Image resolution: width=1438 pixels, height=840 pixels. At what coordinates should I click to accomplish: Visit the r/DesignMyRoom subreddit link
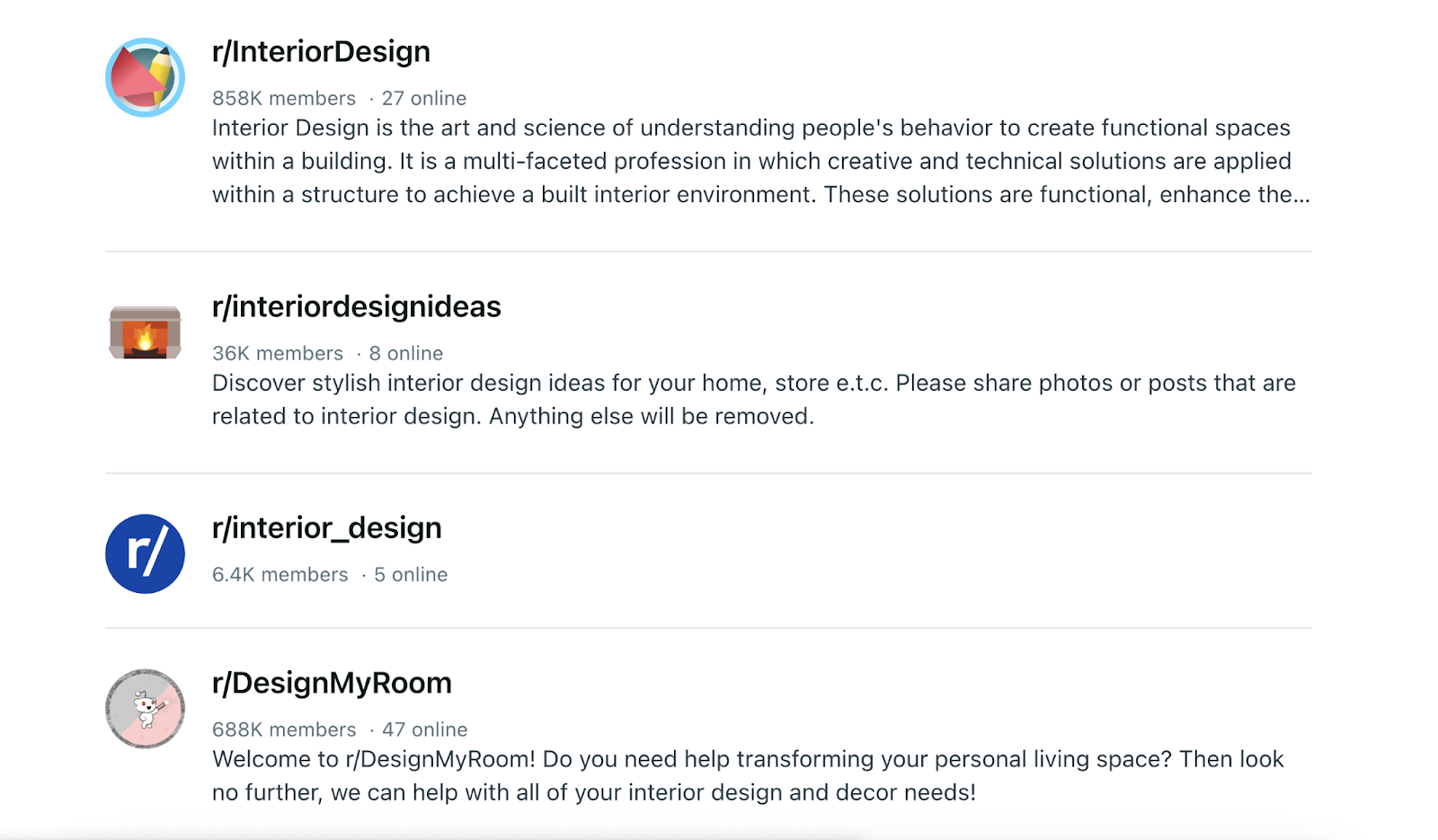click(332, 683)
